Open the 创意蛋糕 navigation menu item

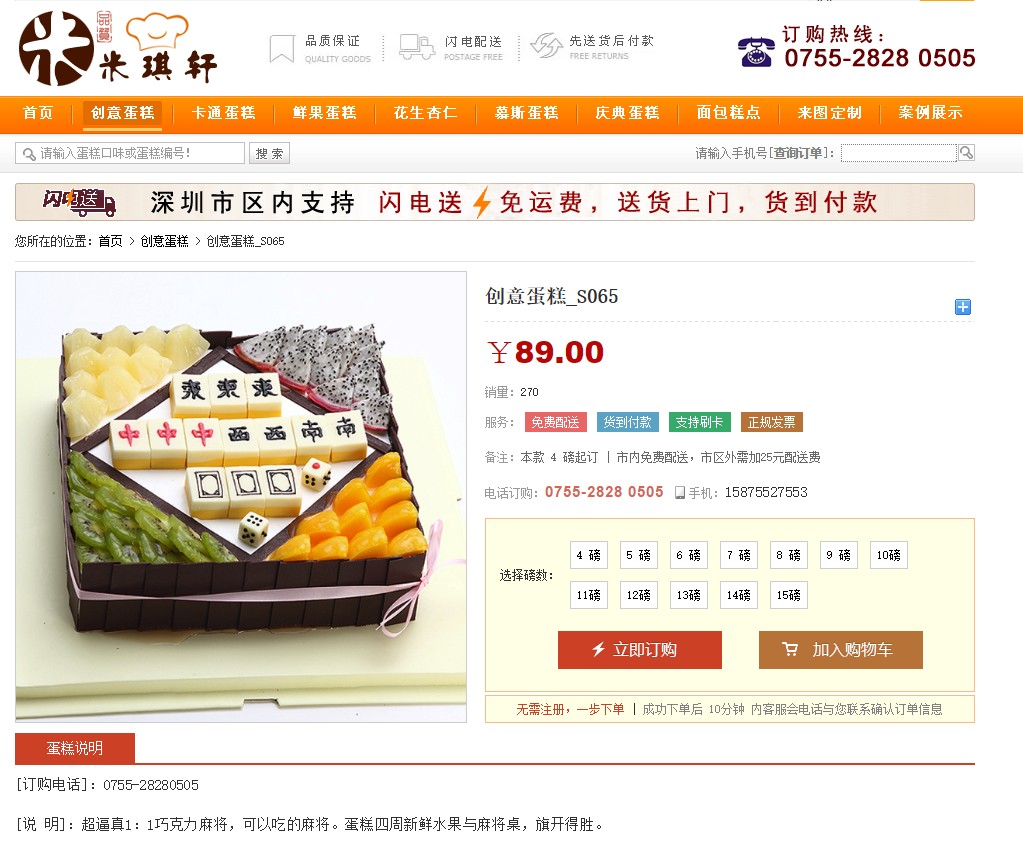[123, 113]
